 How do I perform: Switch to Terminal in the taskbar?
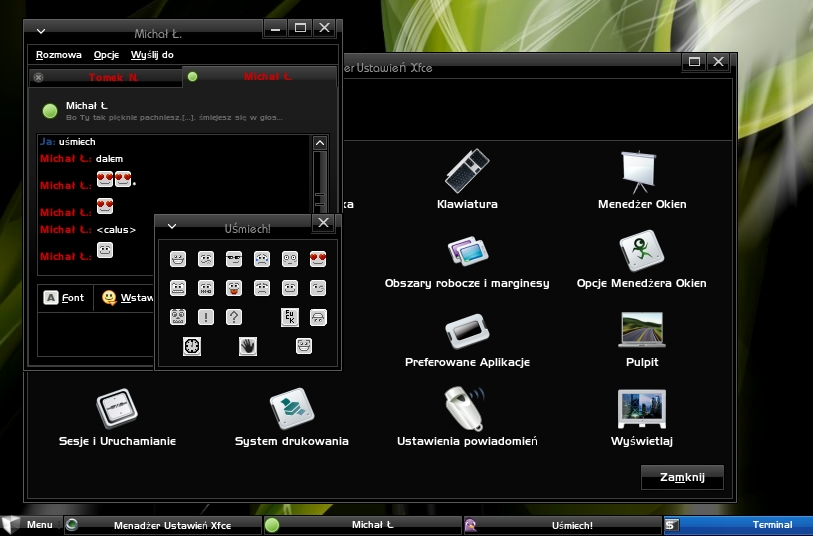tap(738, 525)
